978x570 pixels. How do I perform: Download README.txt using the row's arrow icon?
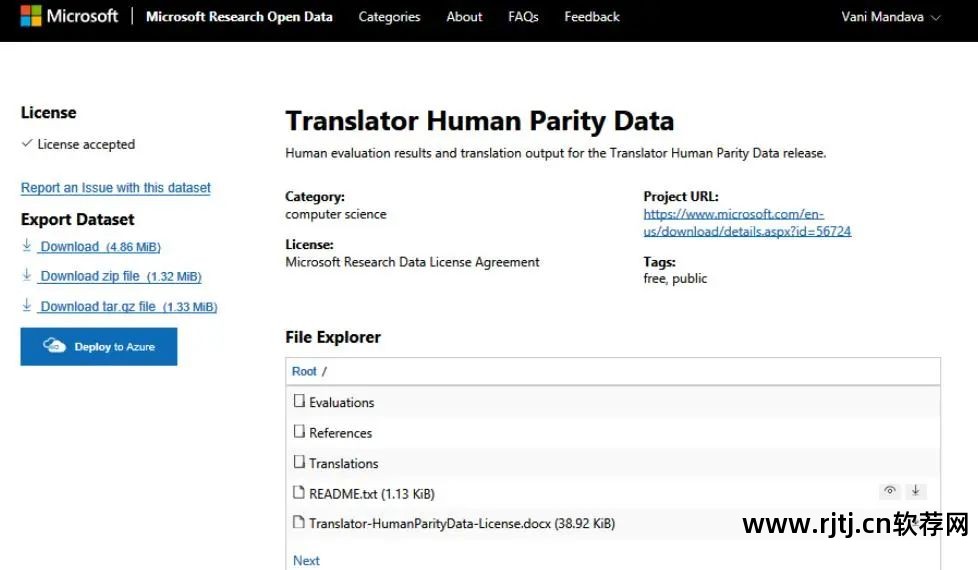tap(916, 490)
